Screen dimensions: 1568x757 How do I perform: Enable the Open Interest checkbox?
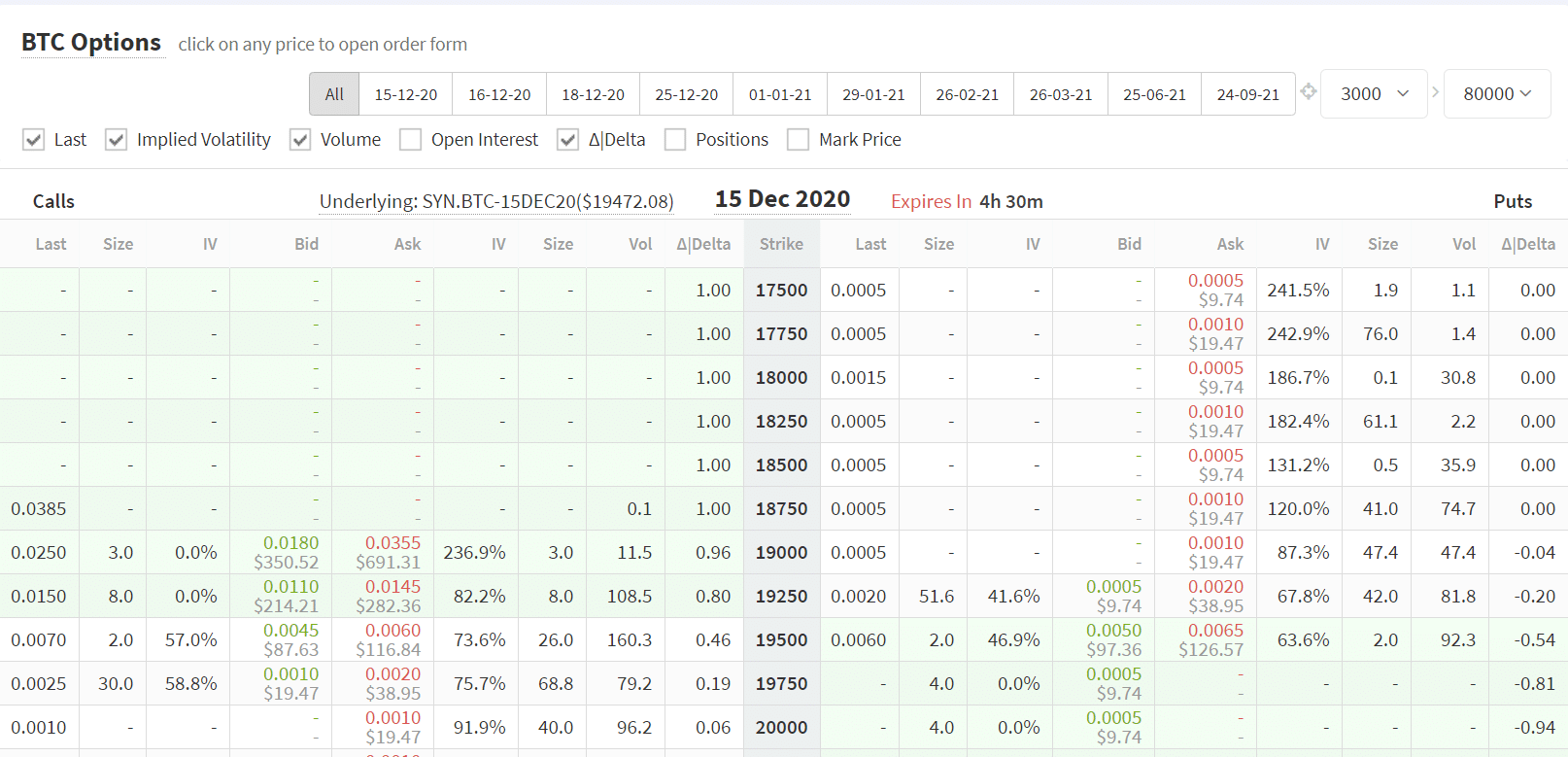pyautogui.click(x=411, y=140)
